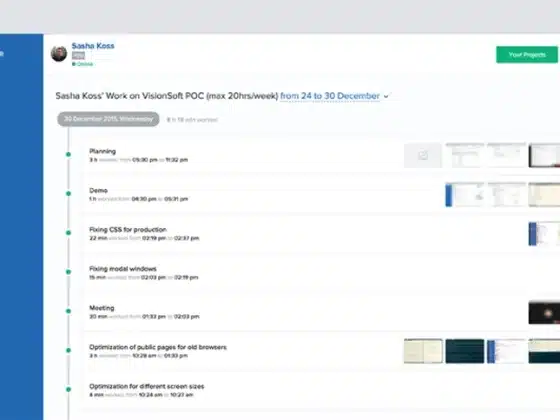560x420 pixels.
Task: Click hours worked summary beside date pill
Action: click(192, 120)
